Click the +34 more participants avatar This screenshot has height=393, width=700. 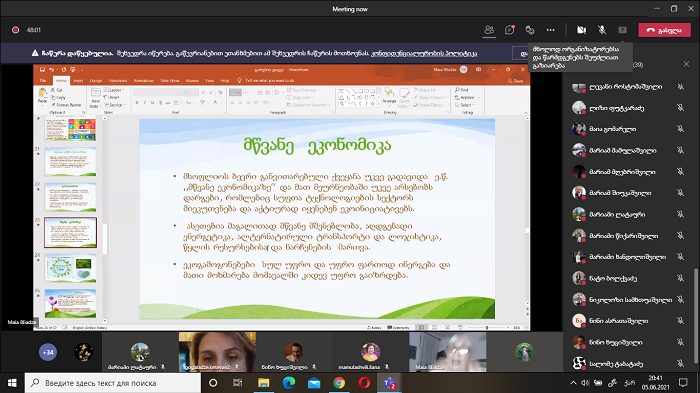point(48,352)
